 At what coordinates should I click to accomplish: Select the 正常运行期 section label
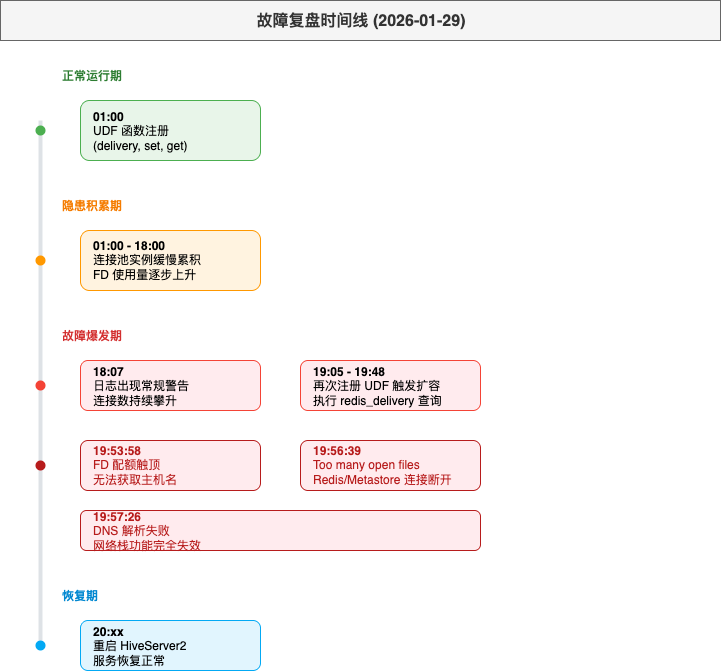[92, 76]
